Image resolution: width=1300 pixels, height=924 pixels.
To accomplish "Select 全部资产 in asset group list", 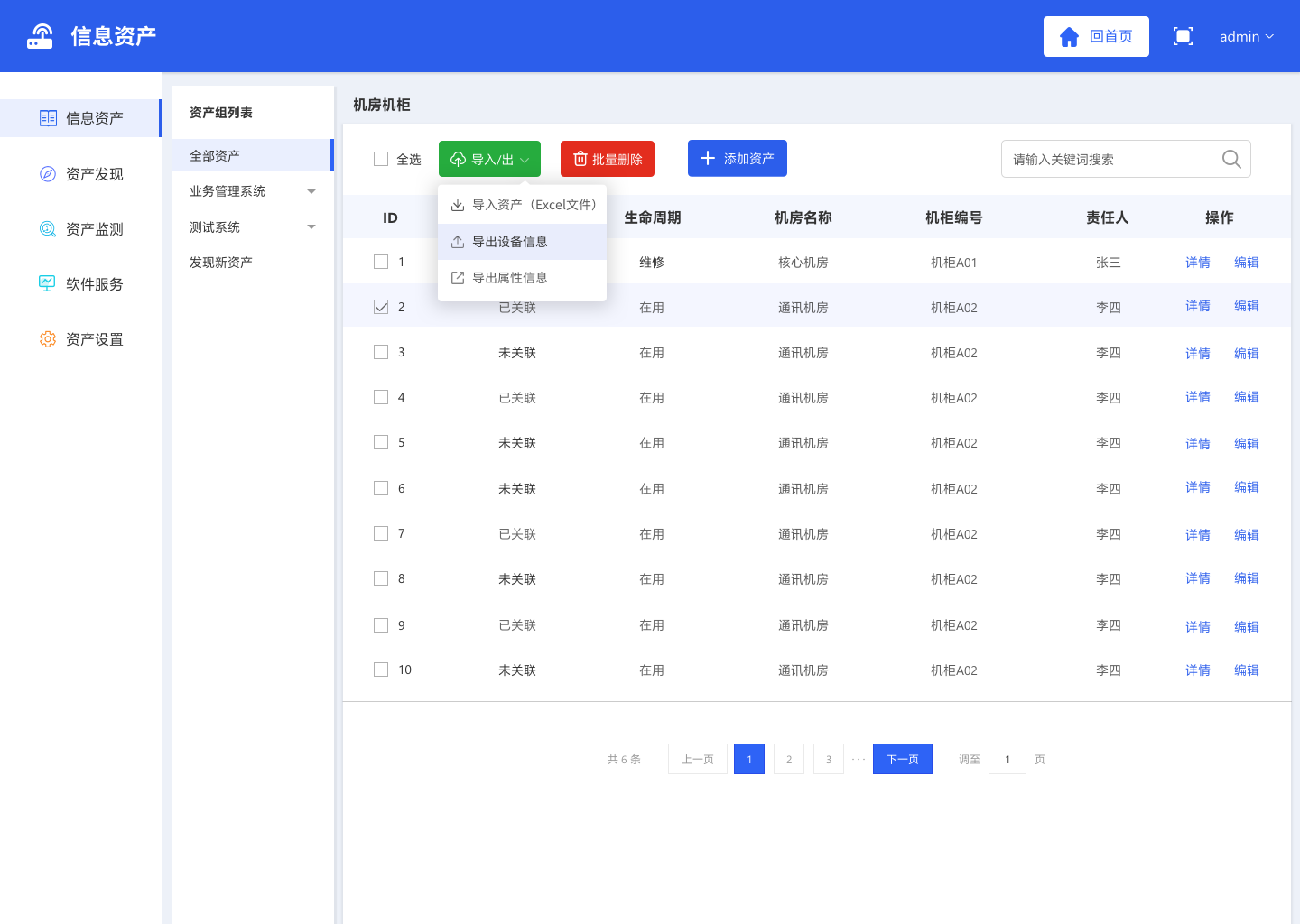I will pyautogui.click(x=252, y=155).
